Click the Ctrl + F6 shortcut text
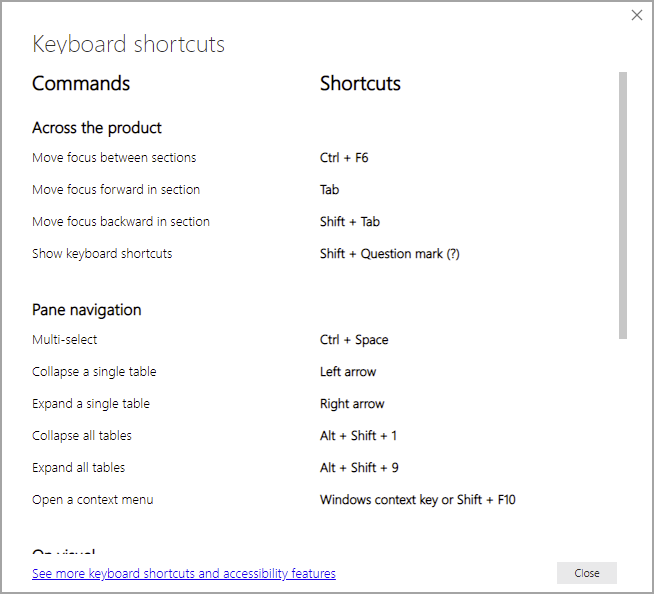 344,158
